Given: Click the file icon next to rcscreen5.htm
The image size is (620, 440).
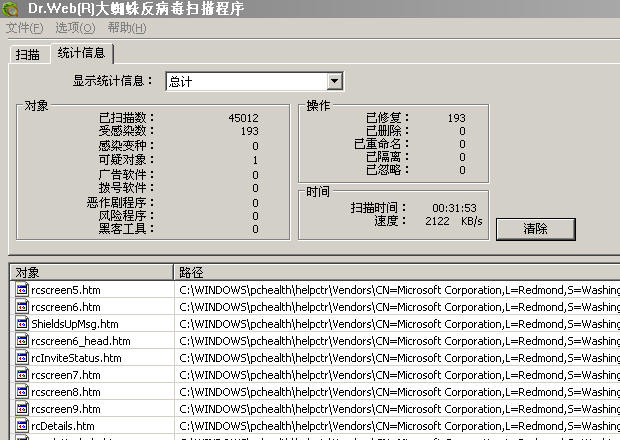Looking at the screenshot, I should tap(22, 290).
